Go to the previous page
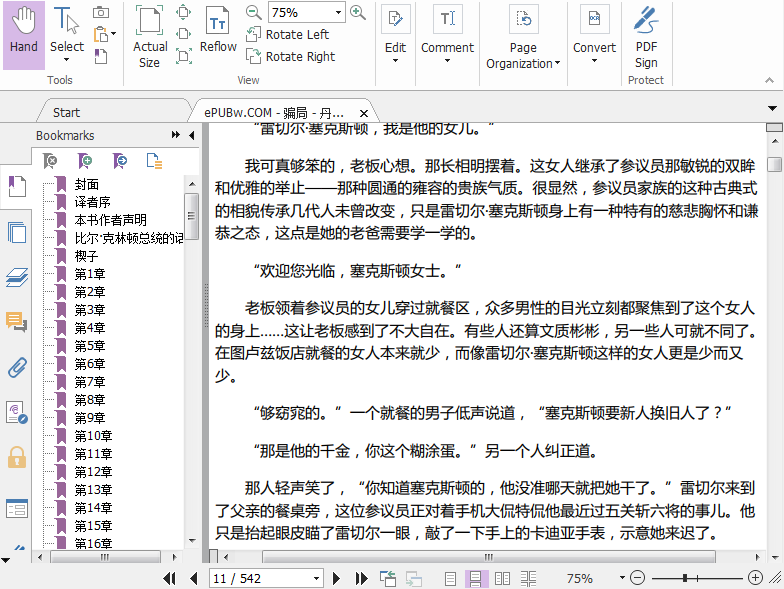The image size is (784, 589). 194,578
